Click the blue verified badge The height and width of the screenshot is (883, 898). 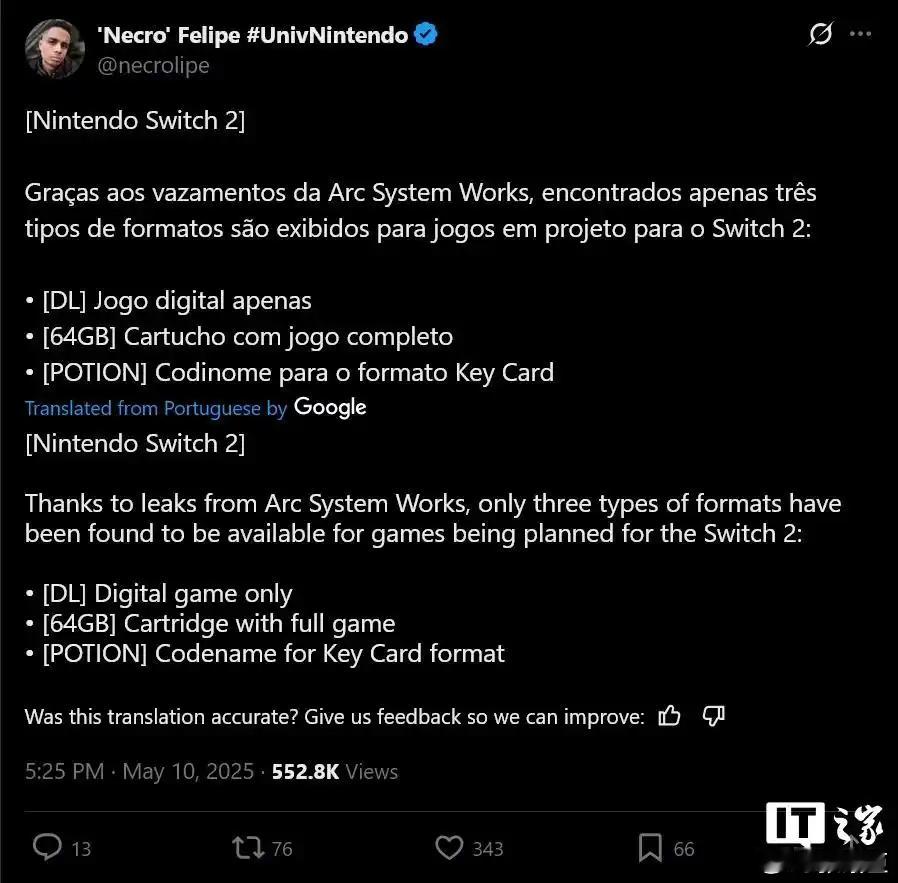pos(426,34)
